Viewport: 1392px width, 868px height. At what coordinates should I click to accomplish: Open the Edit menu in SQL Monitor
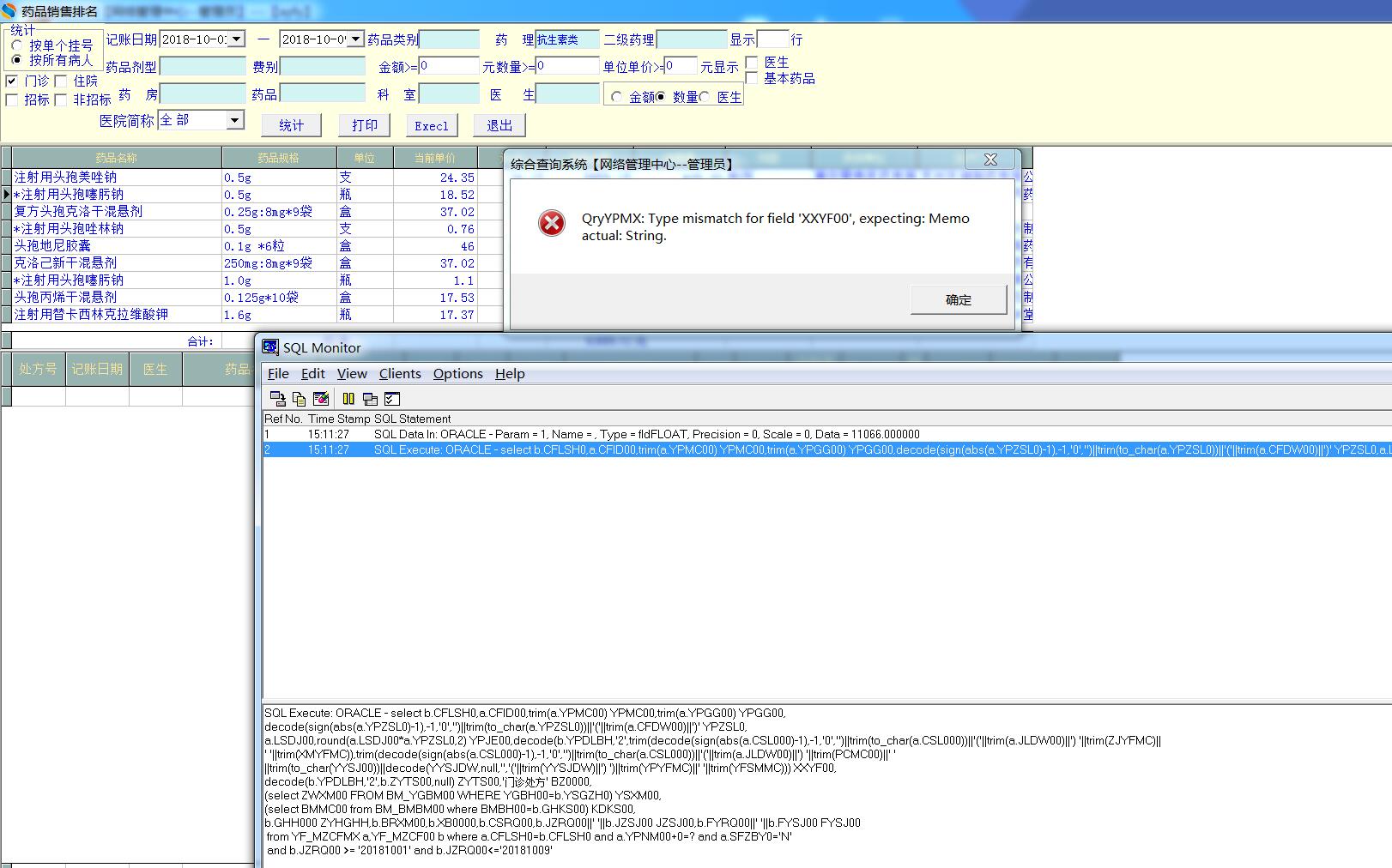(x=312, y=373)
